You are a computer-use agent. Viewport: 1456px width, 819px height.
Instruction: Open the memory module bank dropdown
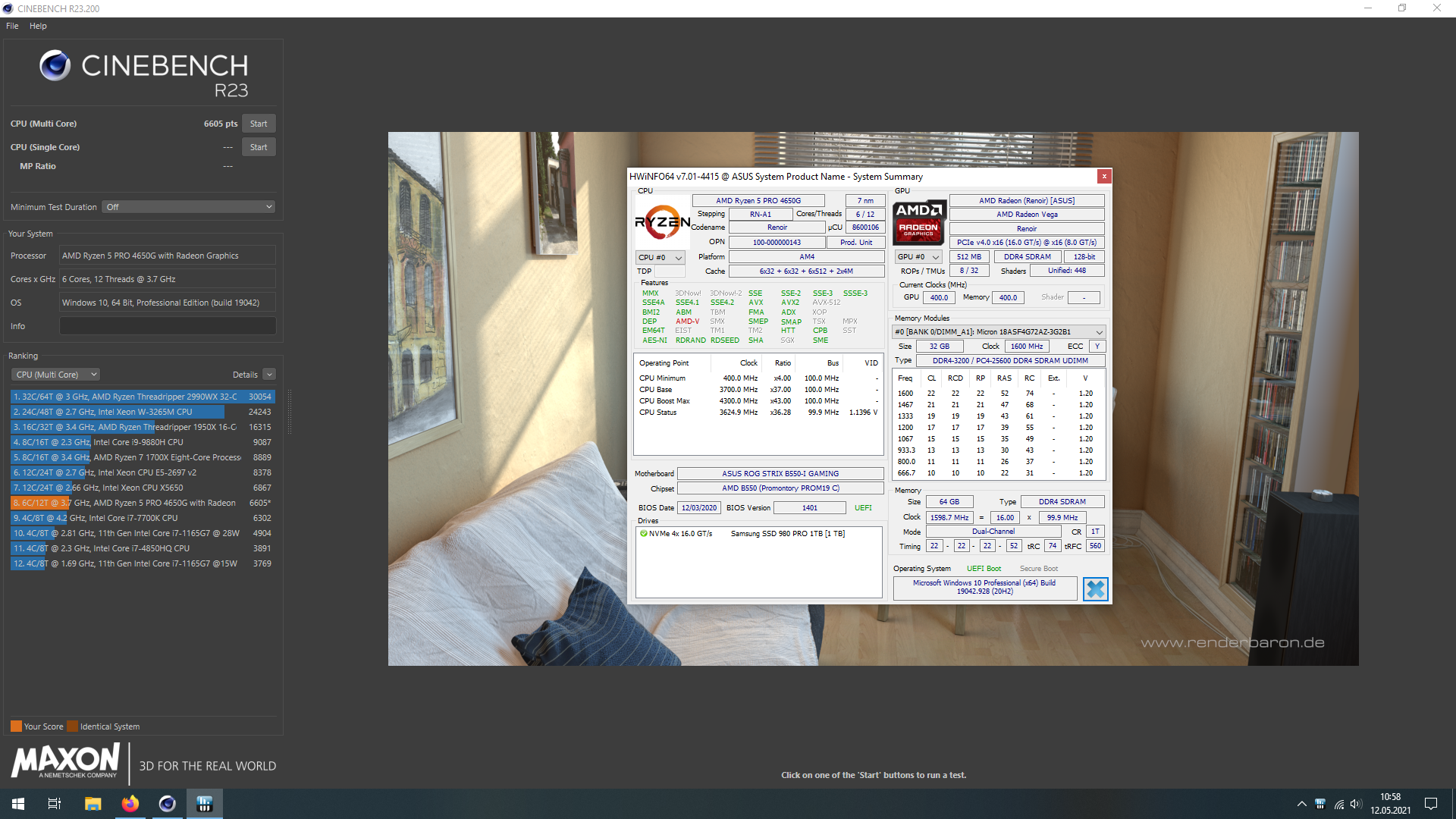click(x=998, y=332)
